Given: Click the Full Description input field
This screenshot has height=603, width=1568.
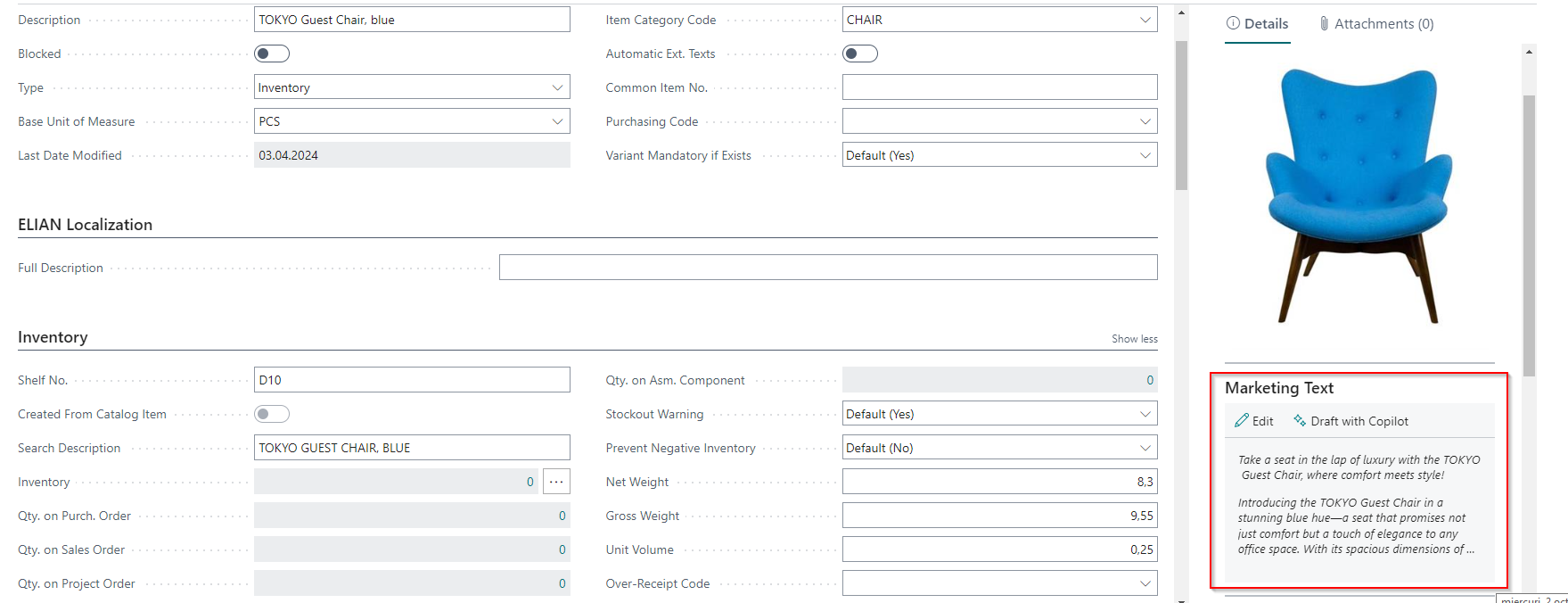Looking at the screenshot, I should coord(827,268).
